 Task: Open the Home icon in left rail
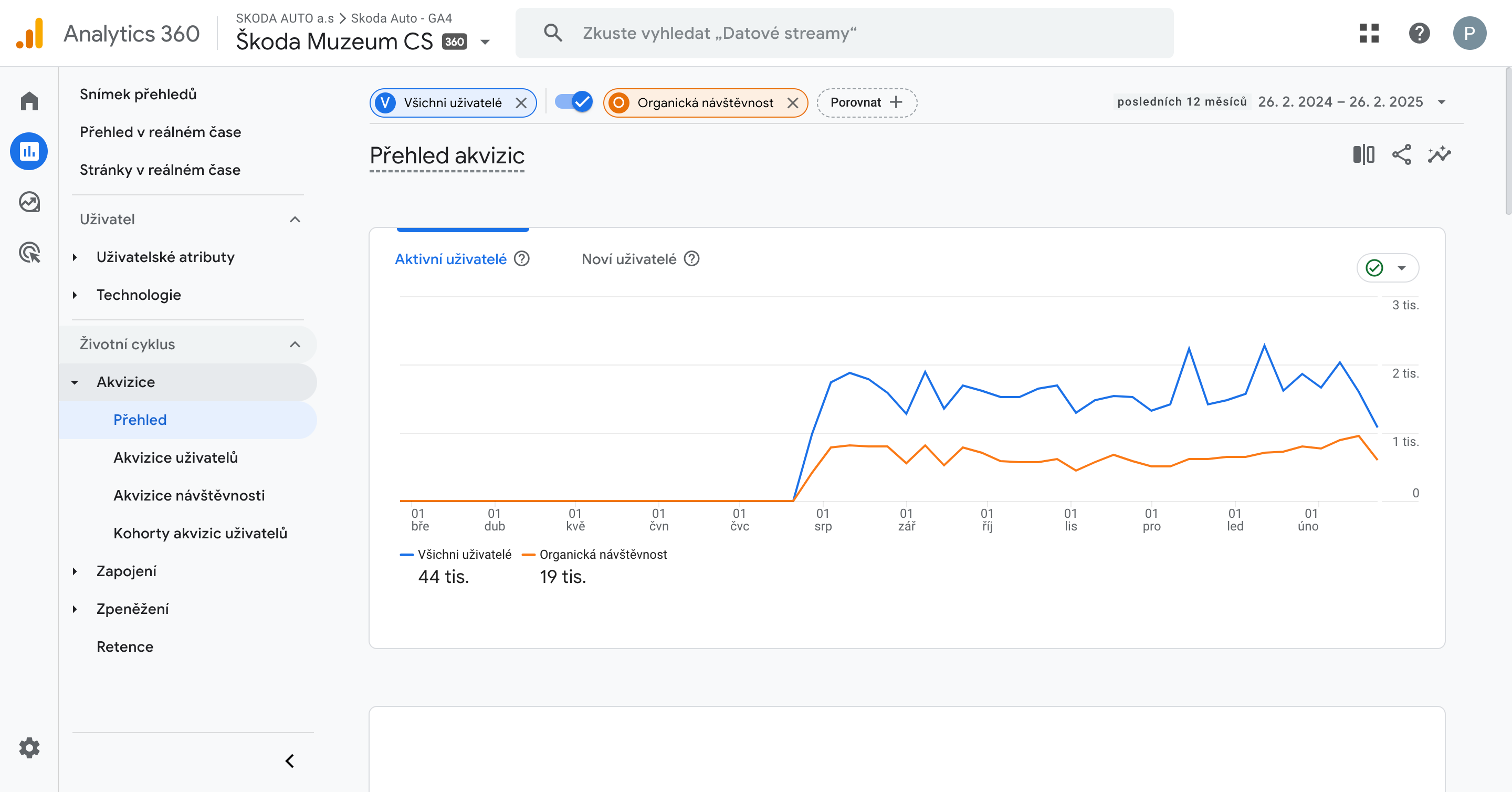click(x=29, y=101)
